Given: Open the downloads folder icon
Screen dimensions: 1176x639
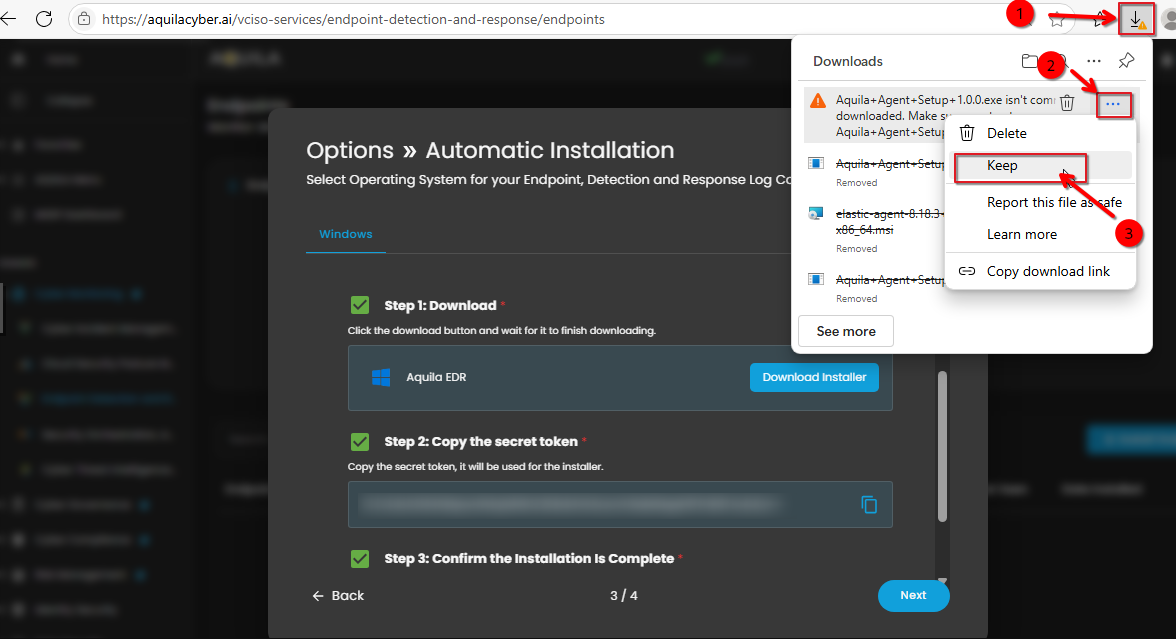Looking at the screenshot, I should [x=1030, y=61].
